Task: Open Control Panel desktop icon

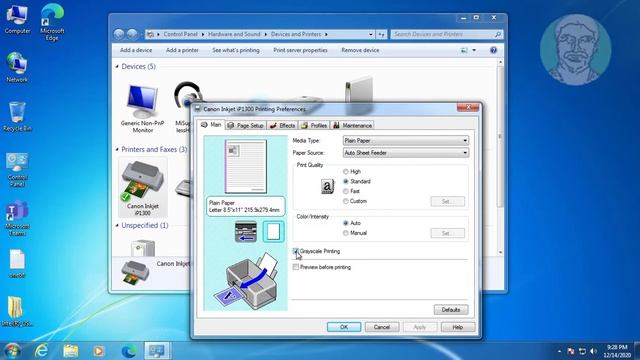Action: coord(17,169)
